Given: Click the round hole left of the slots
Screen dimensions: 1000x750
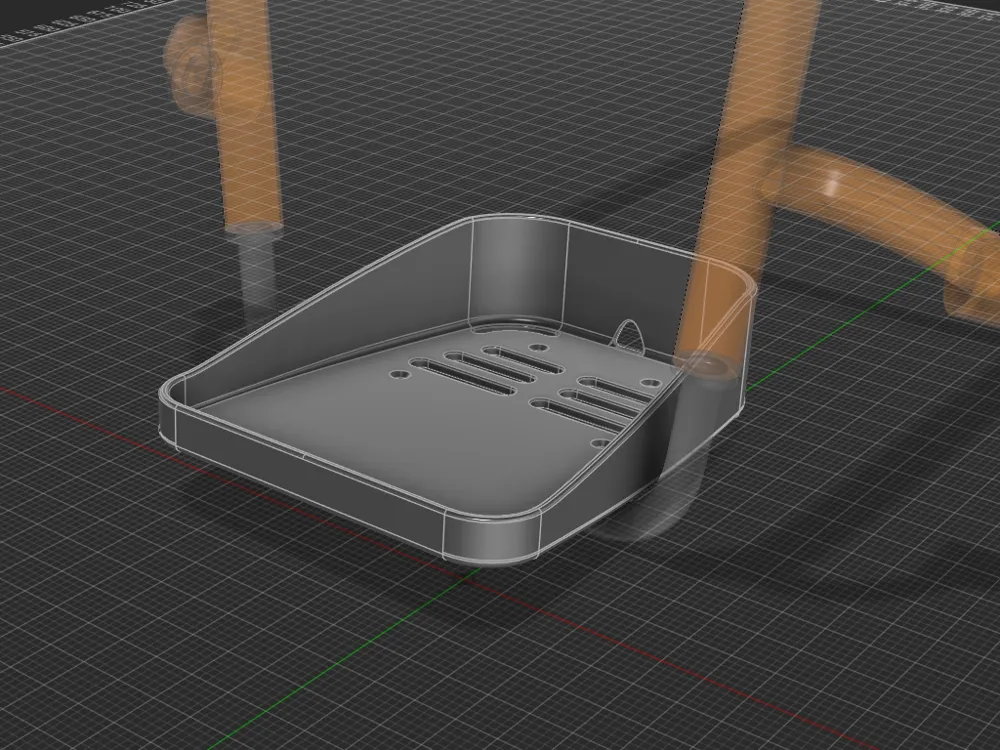Looking at the screenshot, I should (400, 374).
